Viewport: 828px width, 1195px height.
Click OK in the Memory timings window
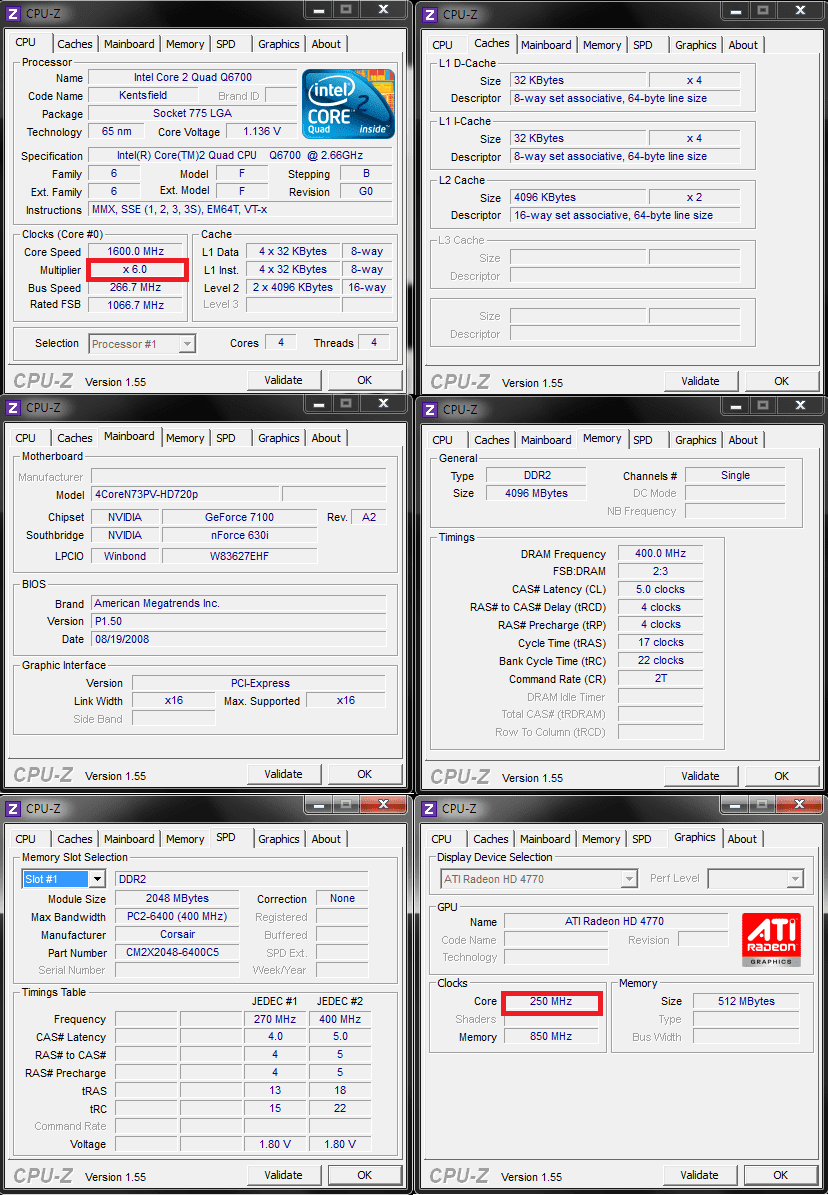pos(781,776)
